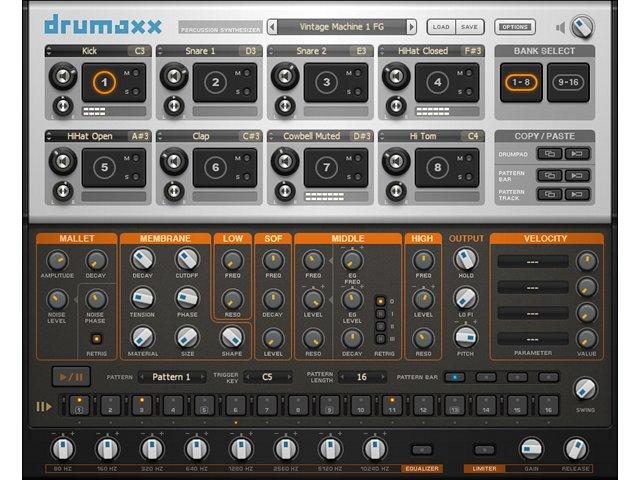Image resolution: width=640 pixels, height=480 pixels.
Task: Click the Hi Tom pan knob
Action: pos(396,191)
